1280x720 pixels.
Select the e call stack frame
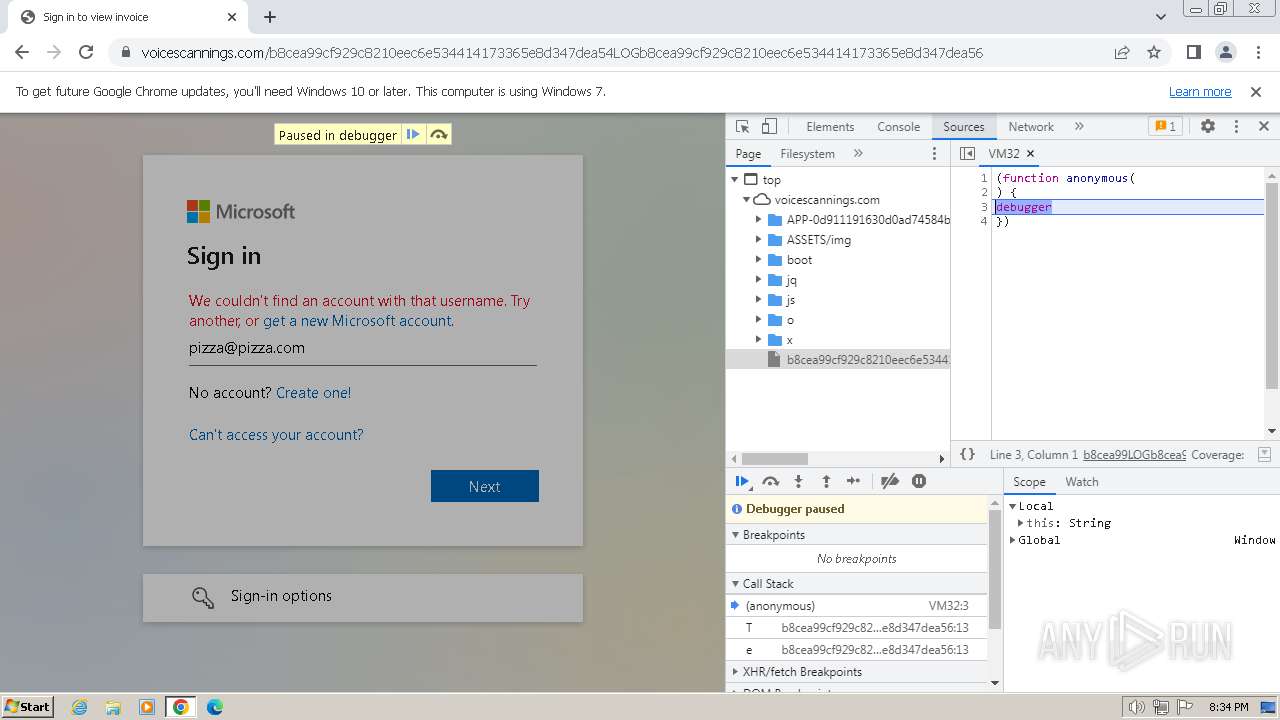856,650
